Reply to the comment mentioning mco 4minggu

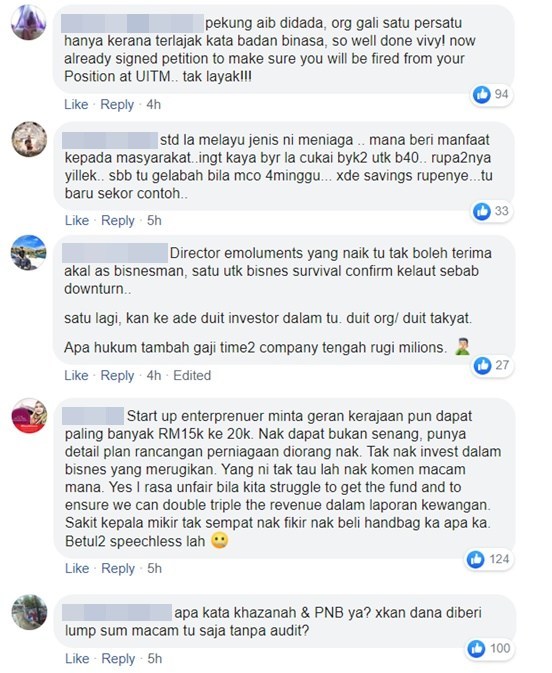click(118, 220)
